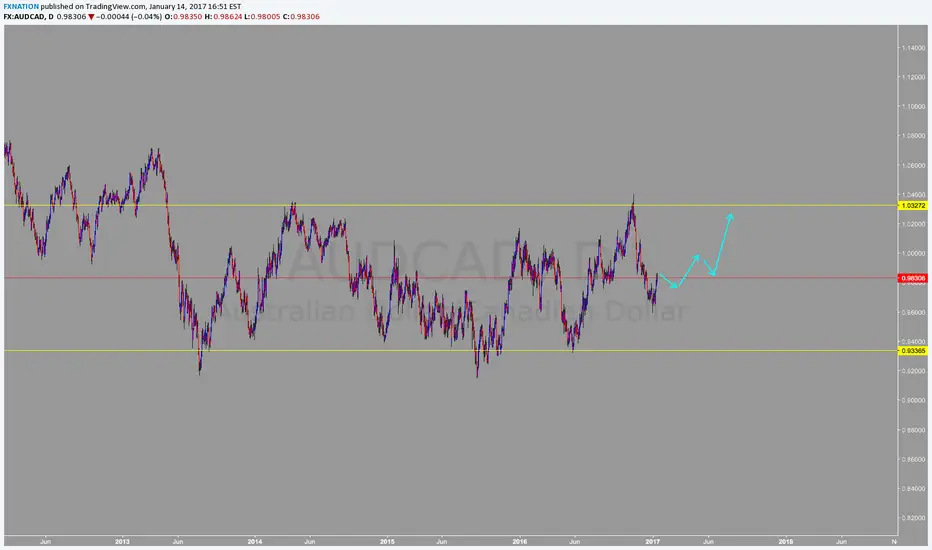This screenshot has width=932, height=550.
Task: Click the 1.00000 price axis label
Action: [x=915, y=253]
